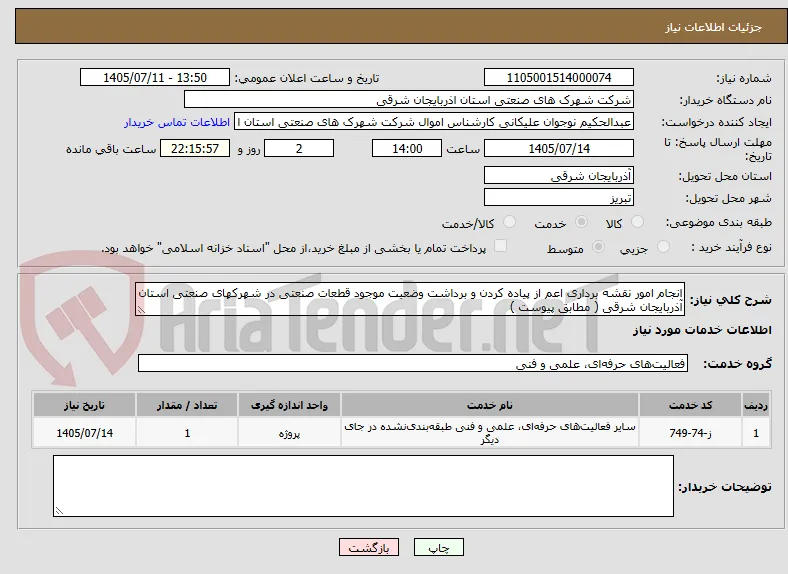Click the row number cell 1 under ردیف
788x574 pixels.
tap(756, 433)
